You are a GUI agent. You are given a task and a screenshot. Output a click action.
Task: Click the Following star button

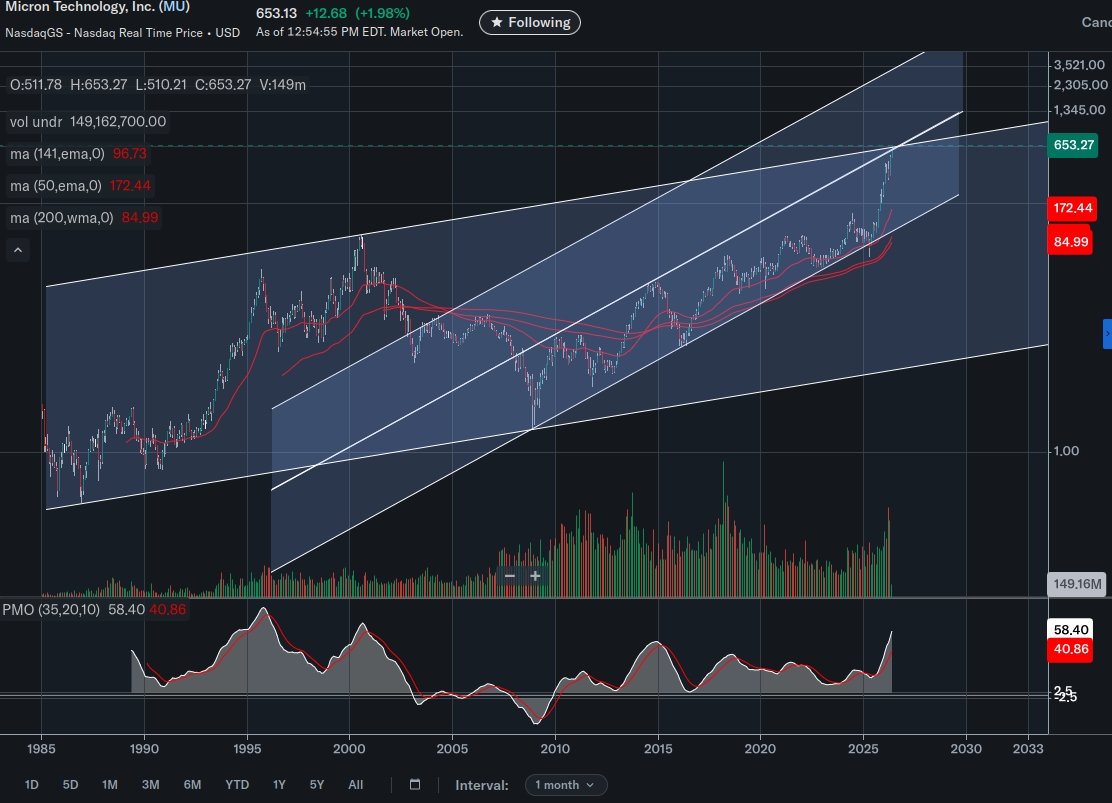530,23
